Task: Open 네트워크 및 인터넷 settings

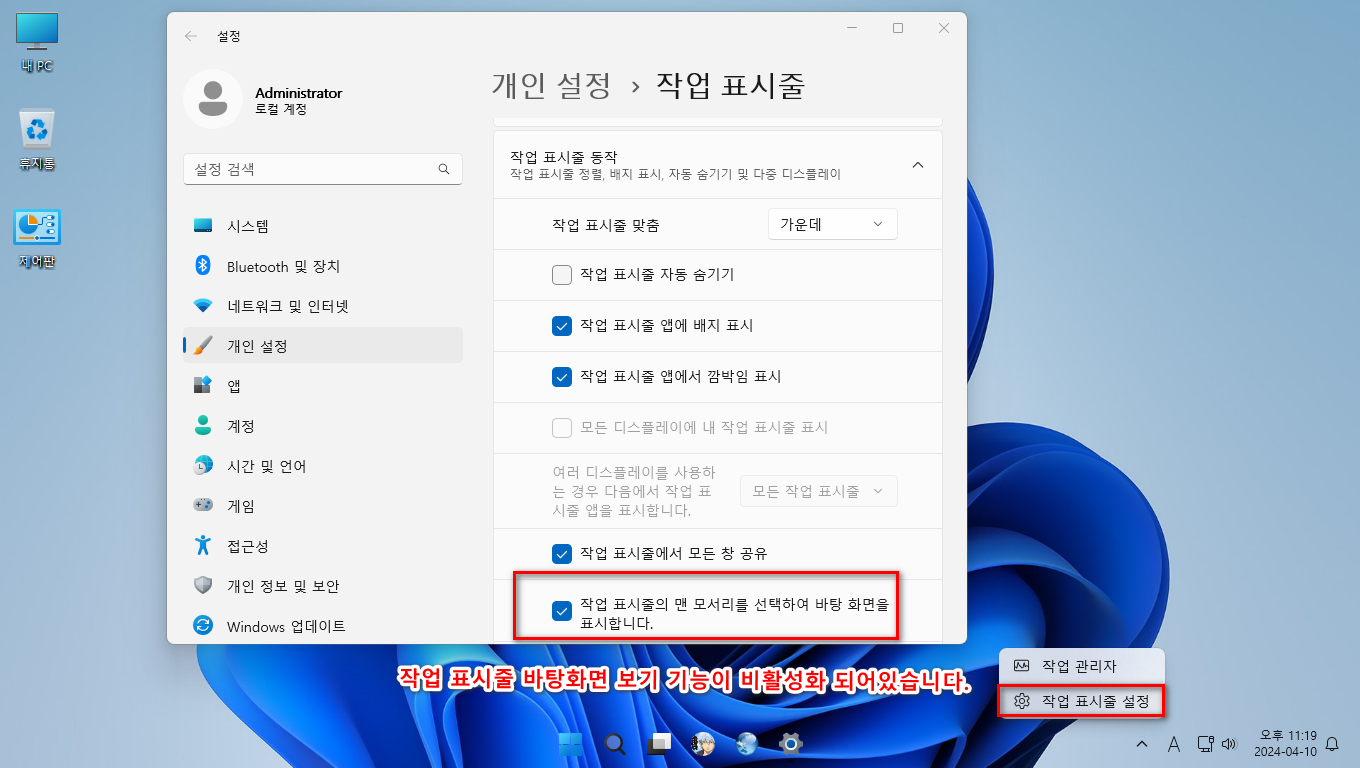Action: point(323,306)
